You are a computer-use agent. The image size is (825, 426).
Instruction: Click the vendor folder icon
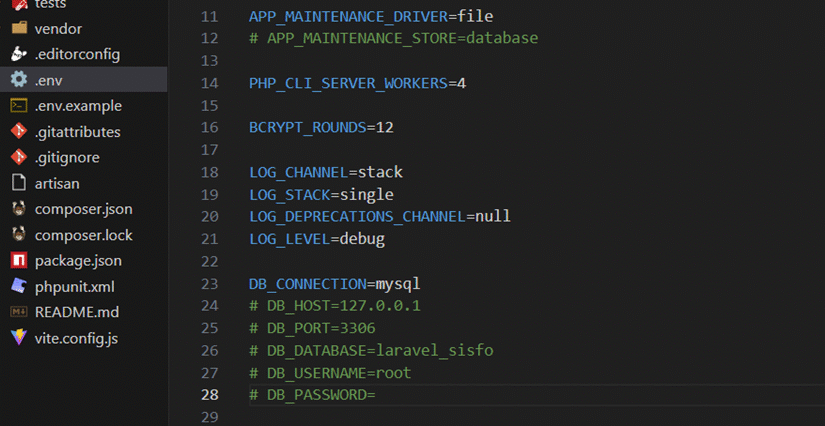click(x=18, y=29)
